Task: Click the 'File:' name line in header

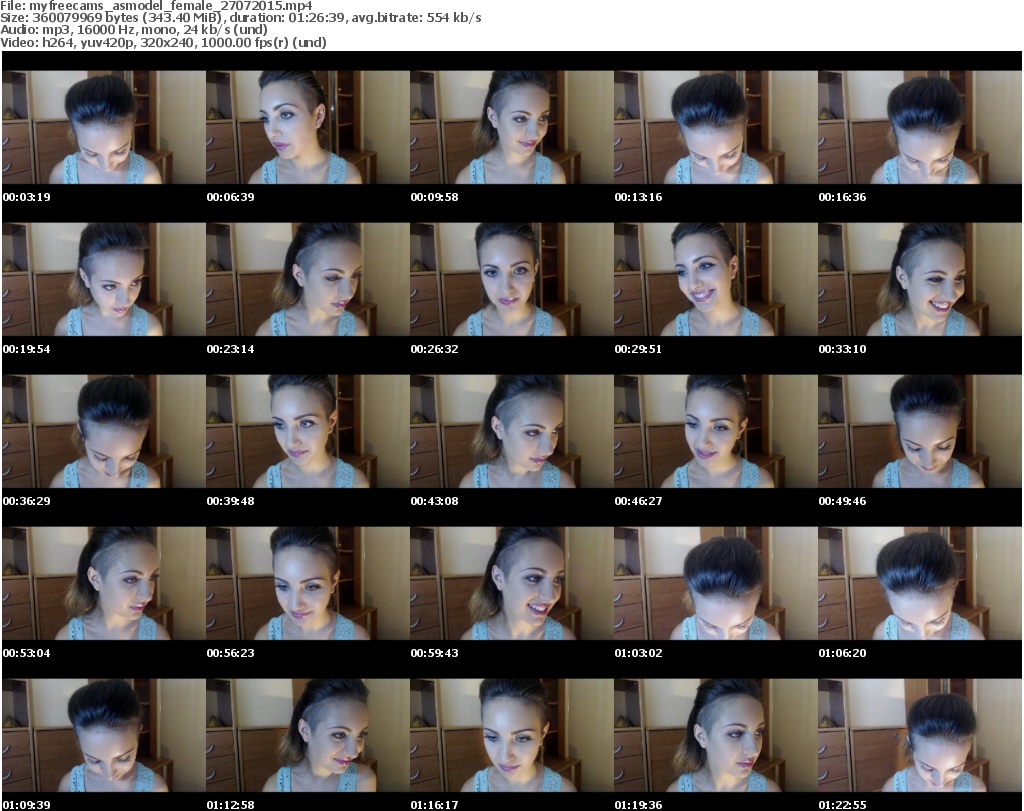Action: coord(157,6)
